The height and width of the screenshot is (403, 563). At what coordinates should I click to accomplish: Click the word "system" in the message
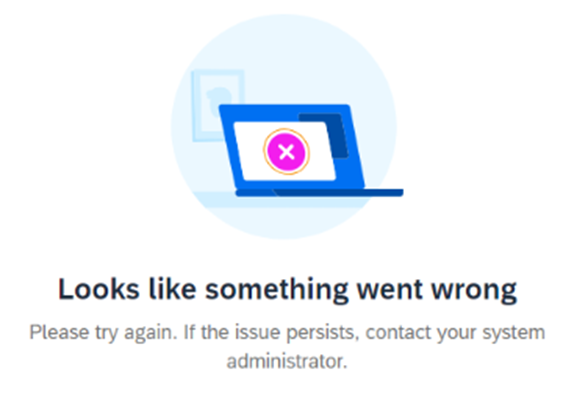[x=514, y=333]
